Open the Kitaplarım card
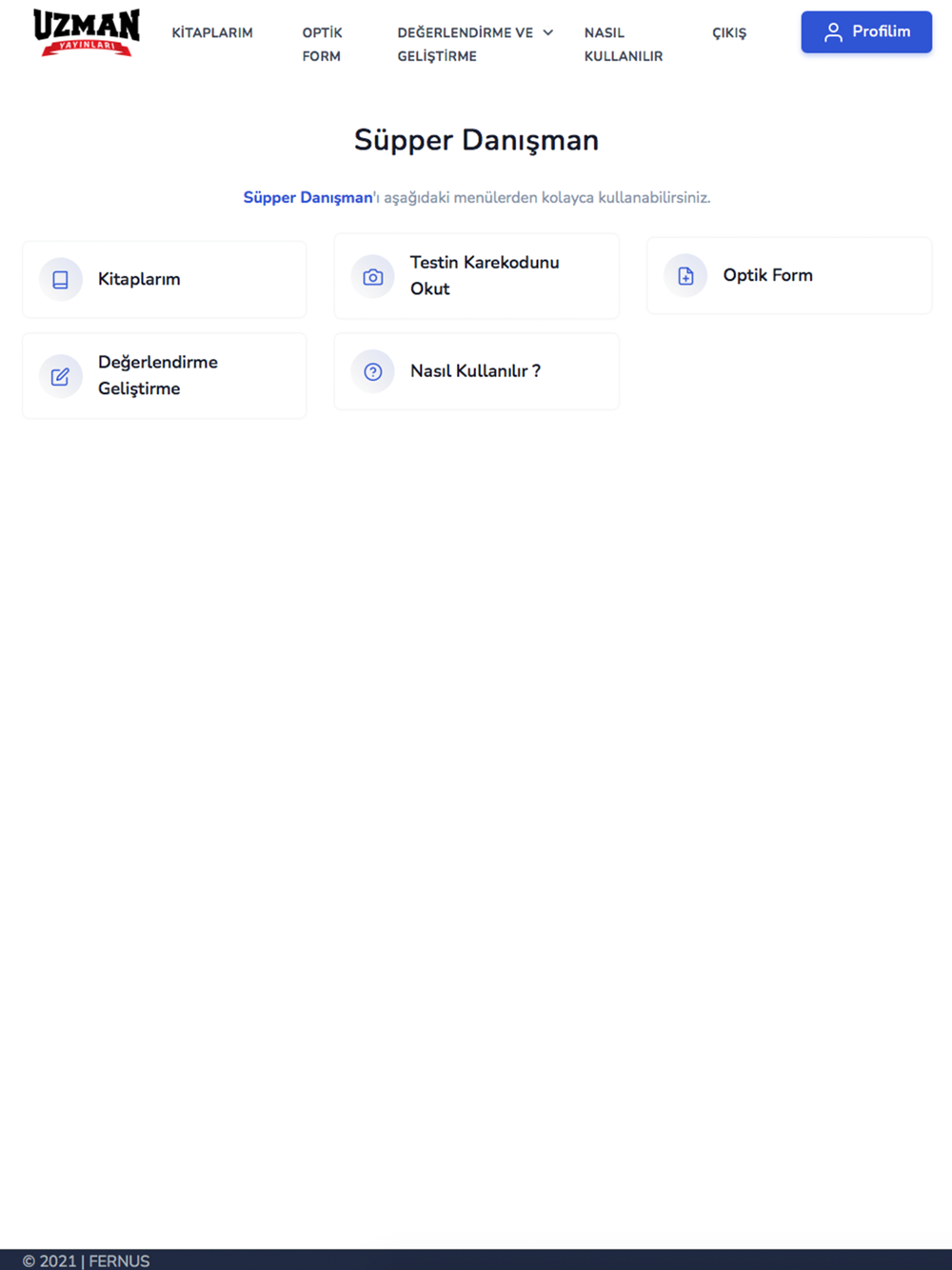 click(165, 279)
